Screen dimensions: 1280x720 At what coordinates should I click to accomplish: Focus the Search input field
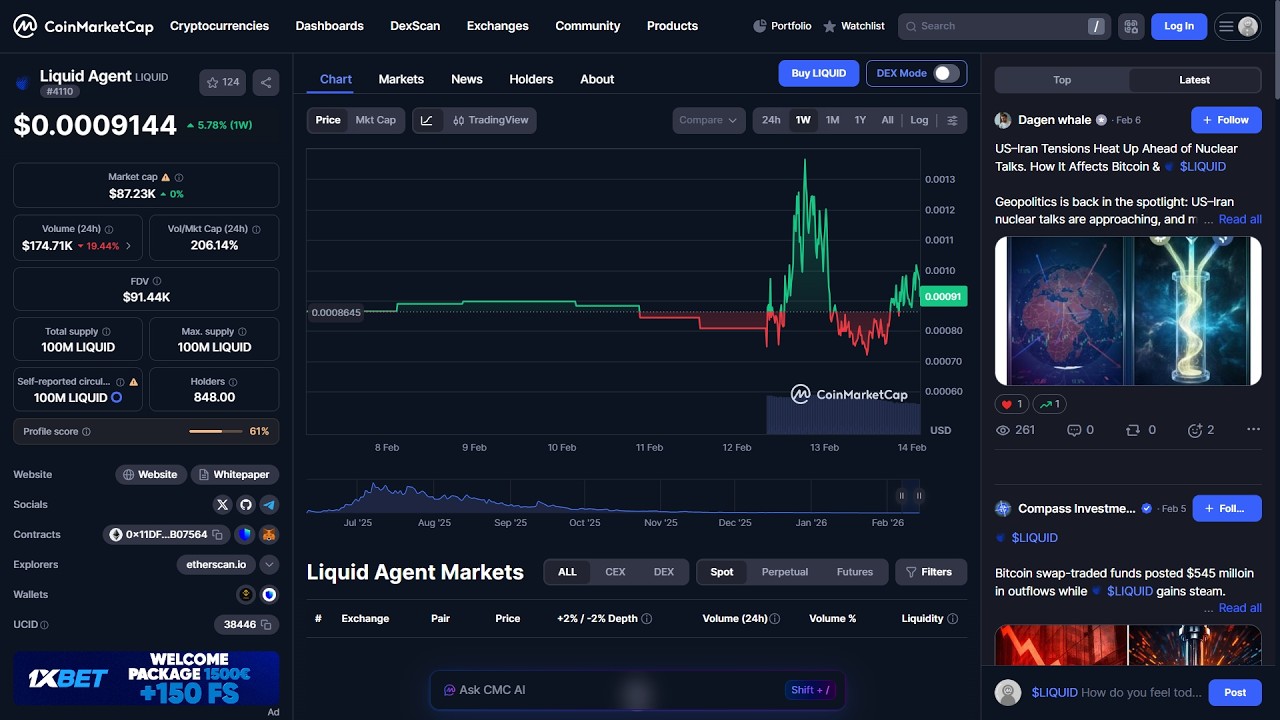point(1004,26)
